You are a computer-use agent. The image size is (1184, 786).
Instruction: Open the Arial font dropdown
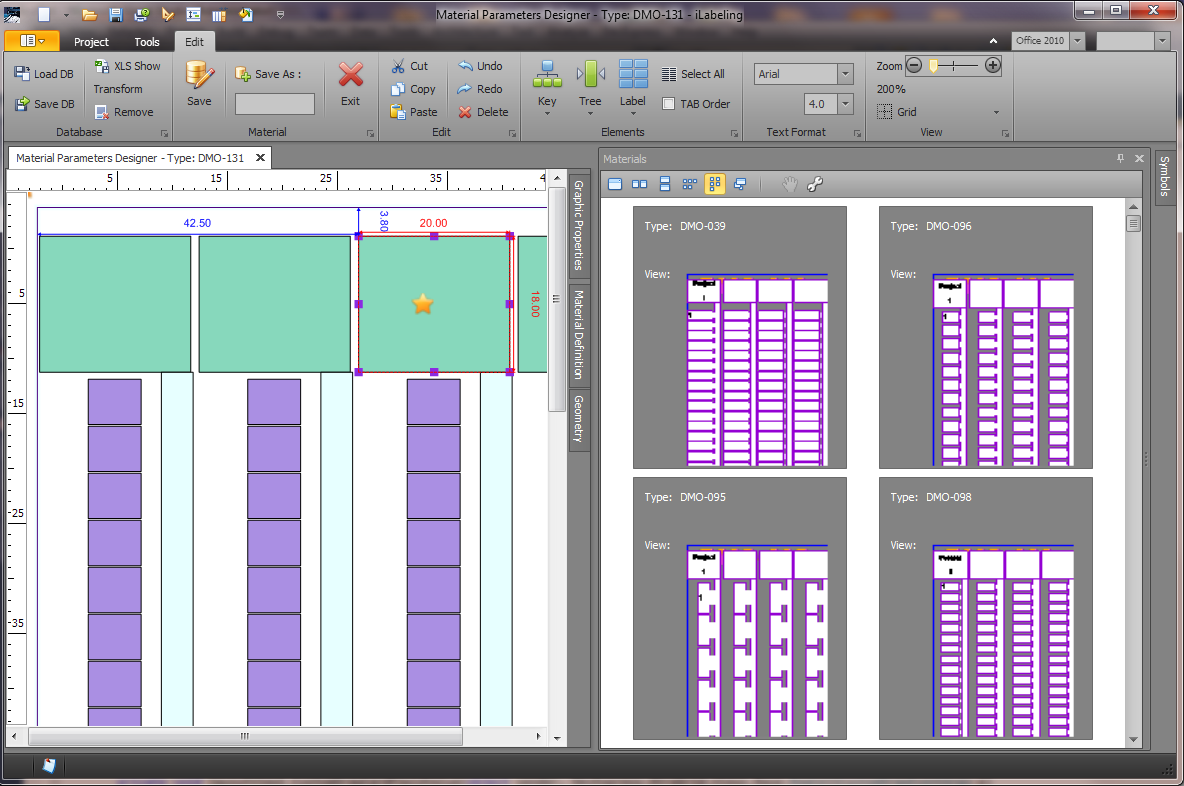(846, 73)
